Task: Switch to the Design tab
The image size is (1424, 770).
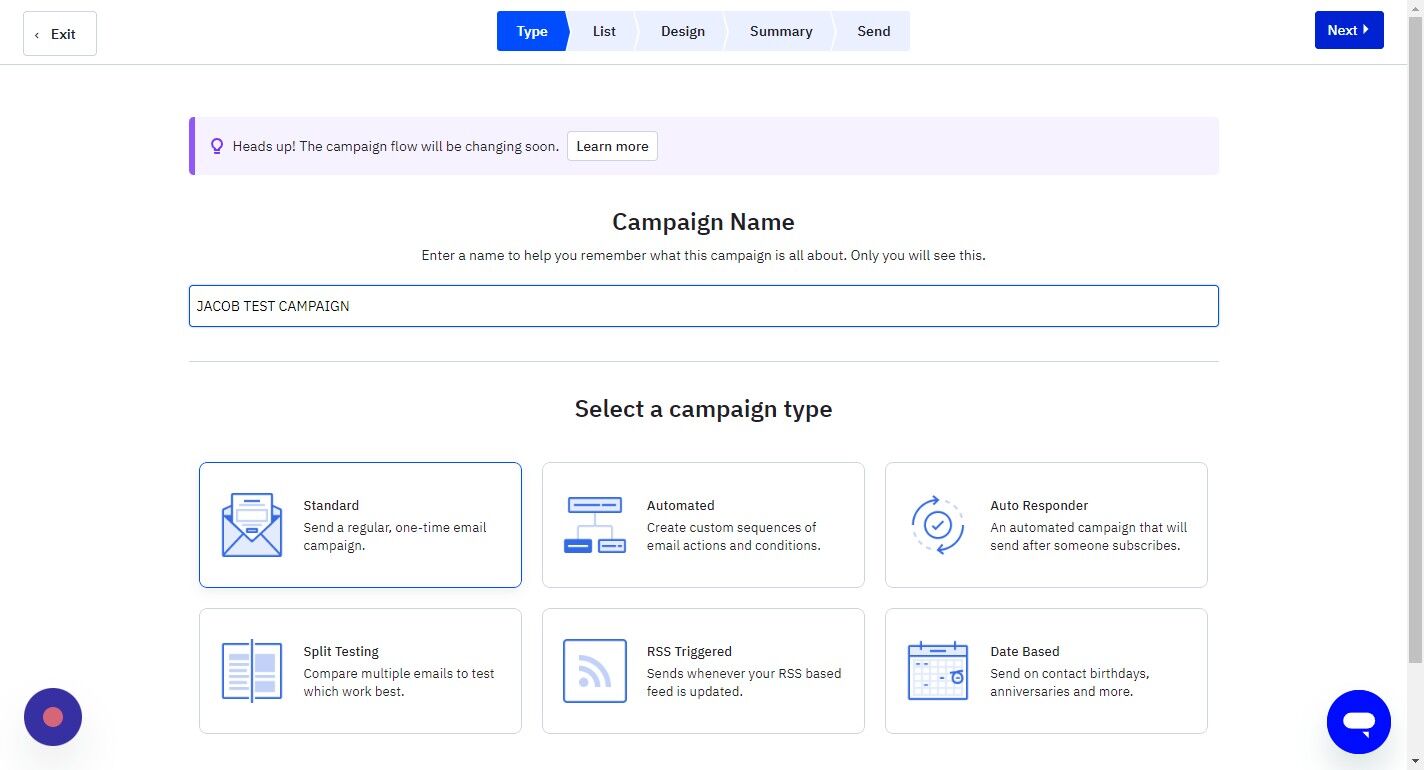Action: [682, 31]
